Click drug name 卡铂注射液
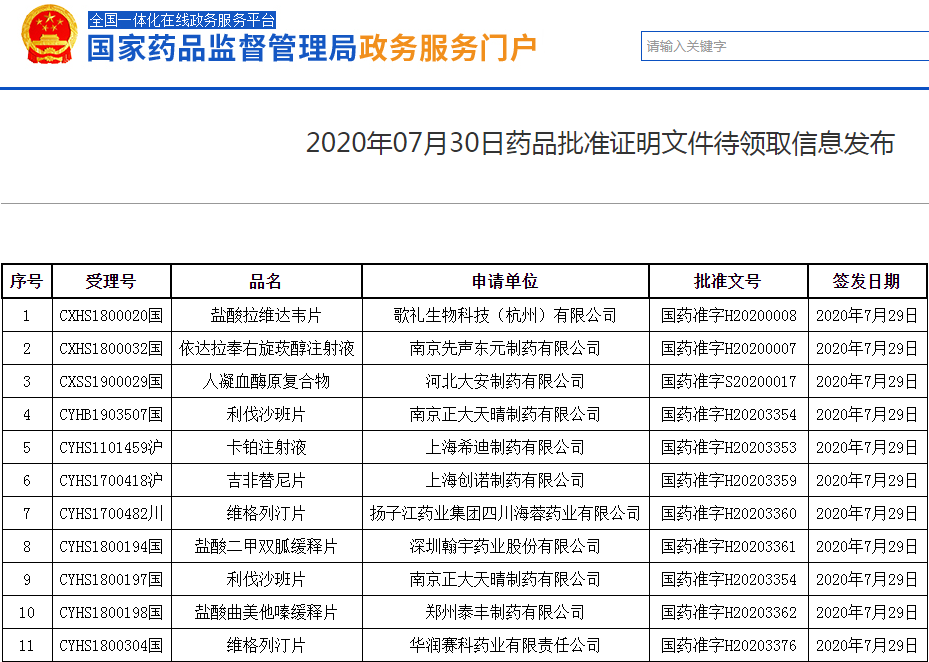 266,447
